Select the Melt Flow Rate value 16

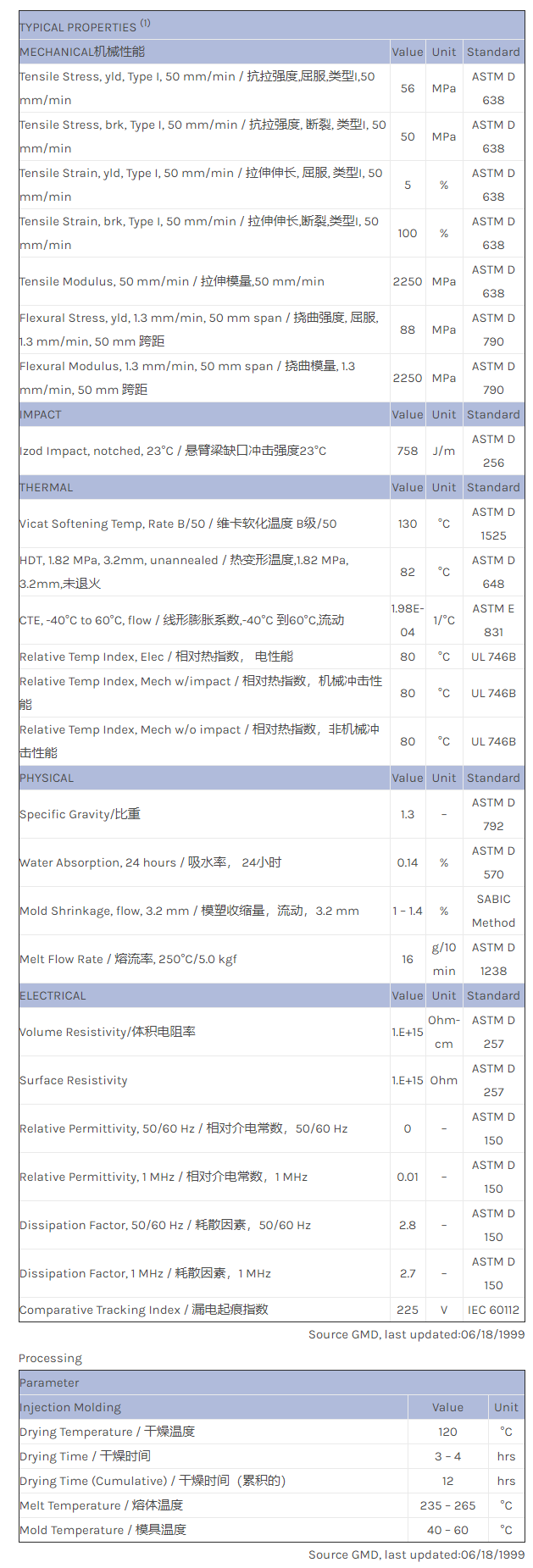pos(408,959)
